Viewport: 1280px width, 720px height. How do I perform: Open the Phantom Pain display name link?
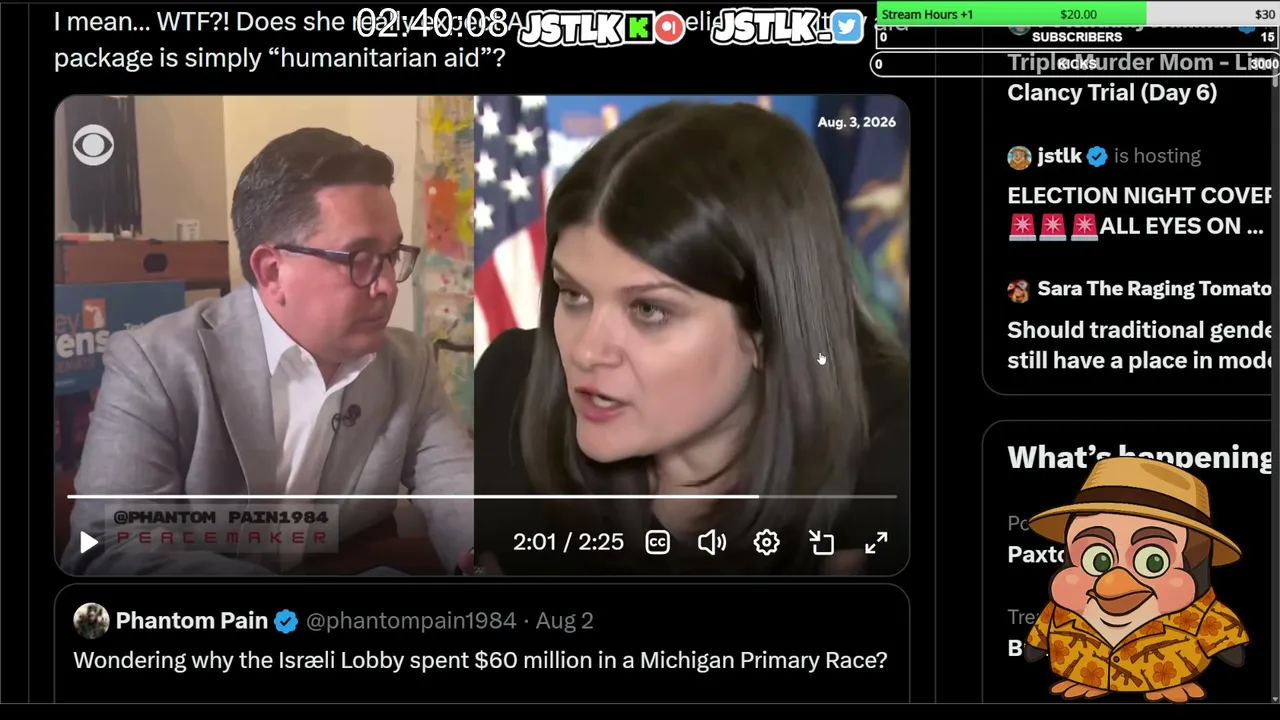(192, 621)
